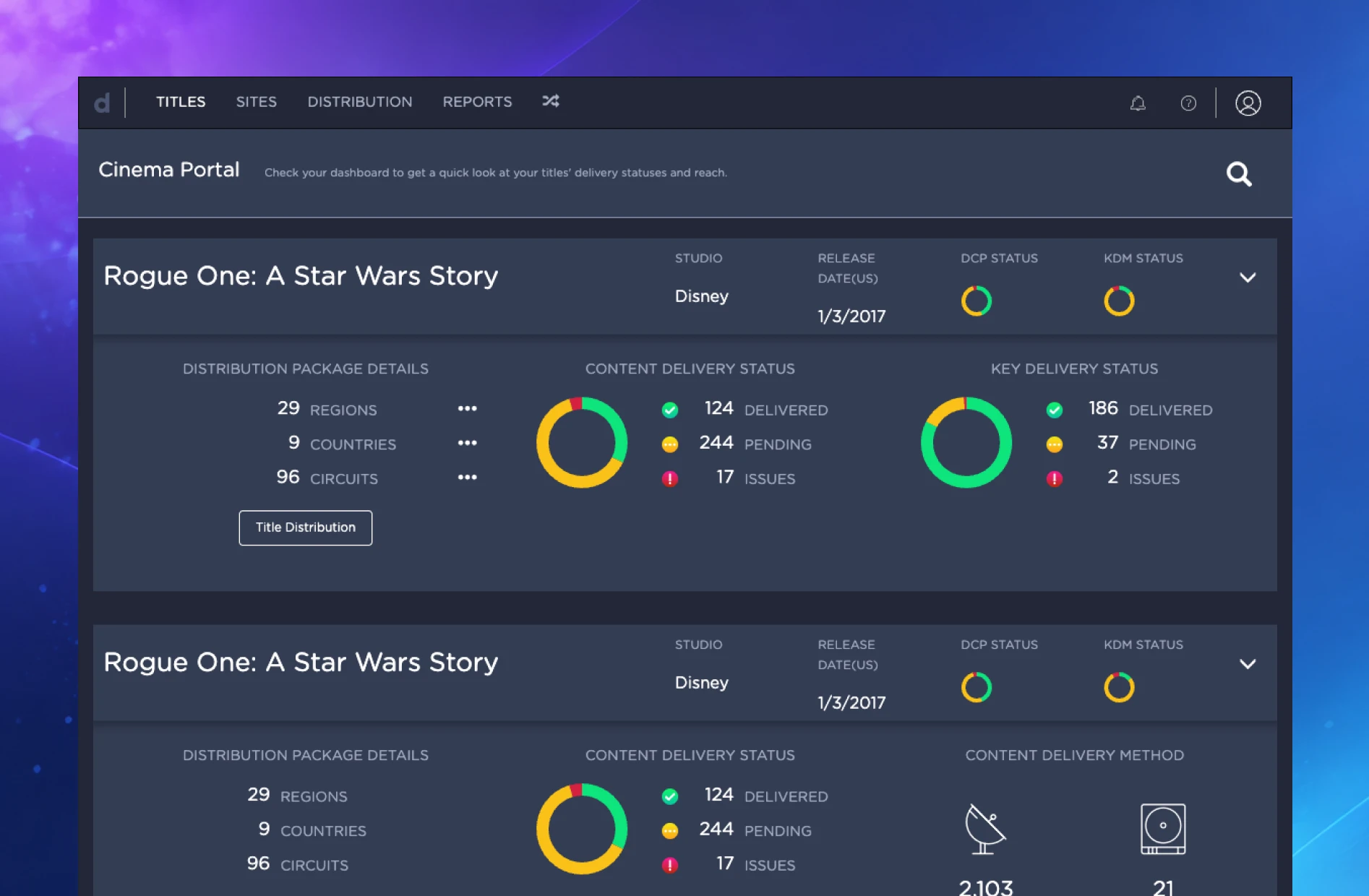This screenshot has height=896, width=1369.
Task: Click '37 PENDING' in key delivery status
Action: 1146,443
